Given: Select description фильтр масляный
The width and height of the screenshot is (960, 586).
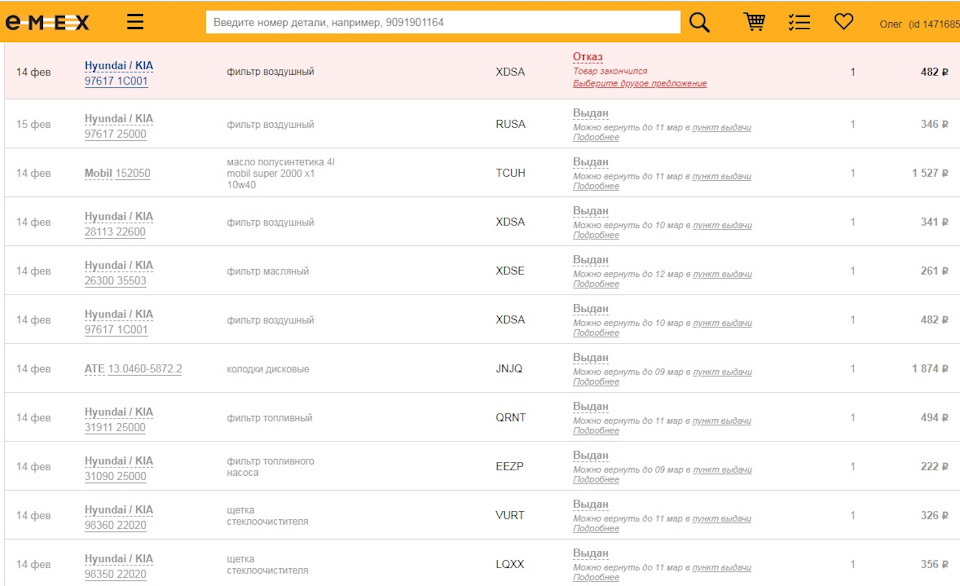Looking at the screenshot, I should 268,271.
